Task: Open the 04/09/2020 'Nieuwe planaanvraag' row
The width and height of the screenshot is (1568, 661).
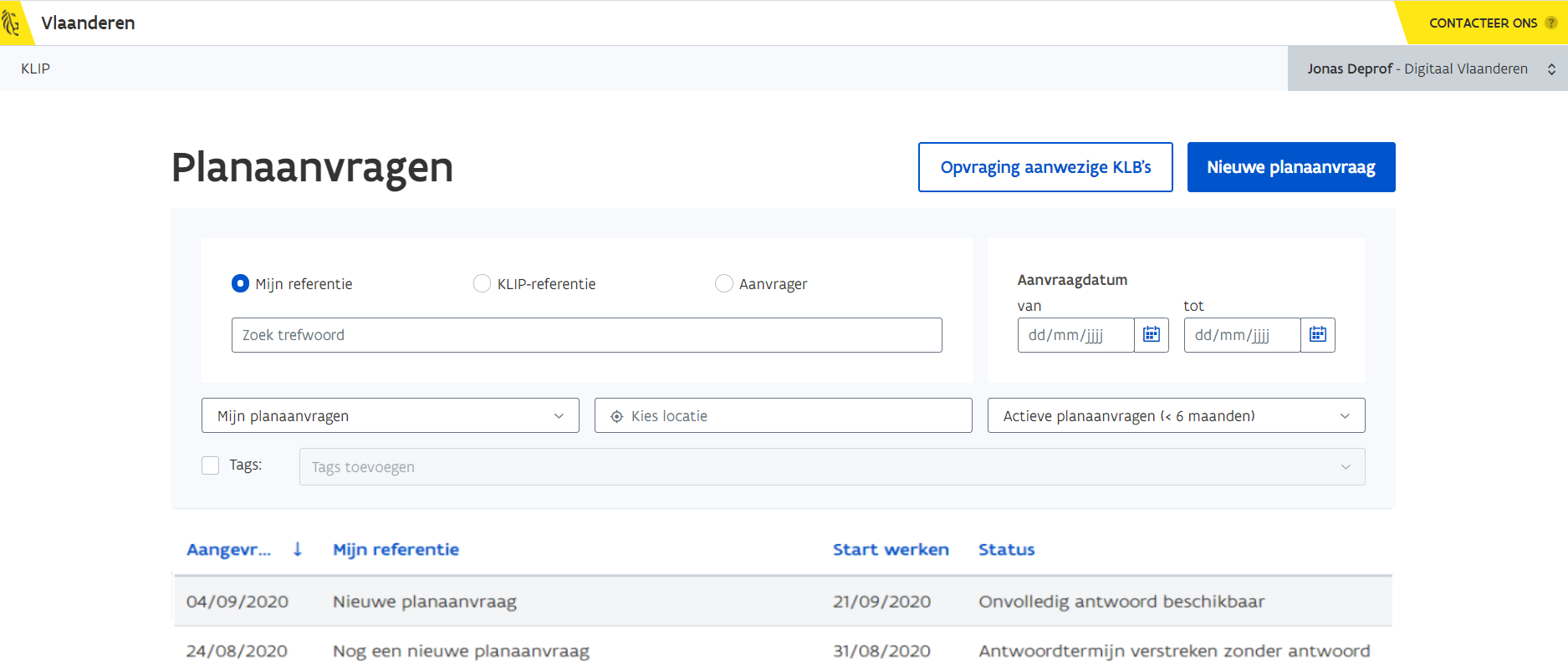Action: [x=424, y=602]
